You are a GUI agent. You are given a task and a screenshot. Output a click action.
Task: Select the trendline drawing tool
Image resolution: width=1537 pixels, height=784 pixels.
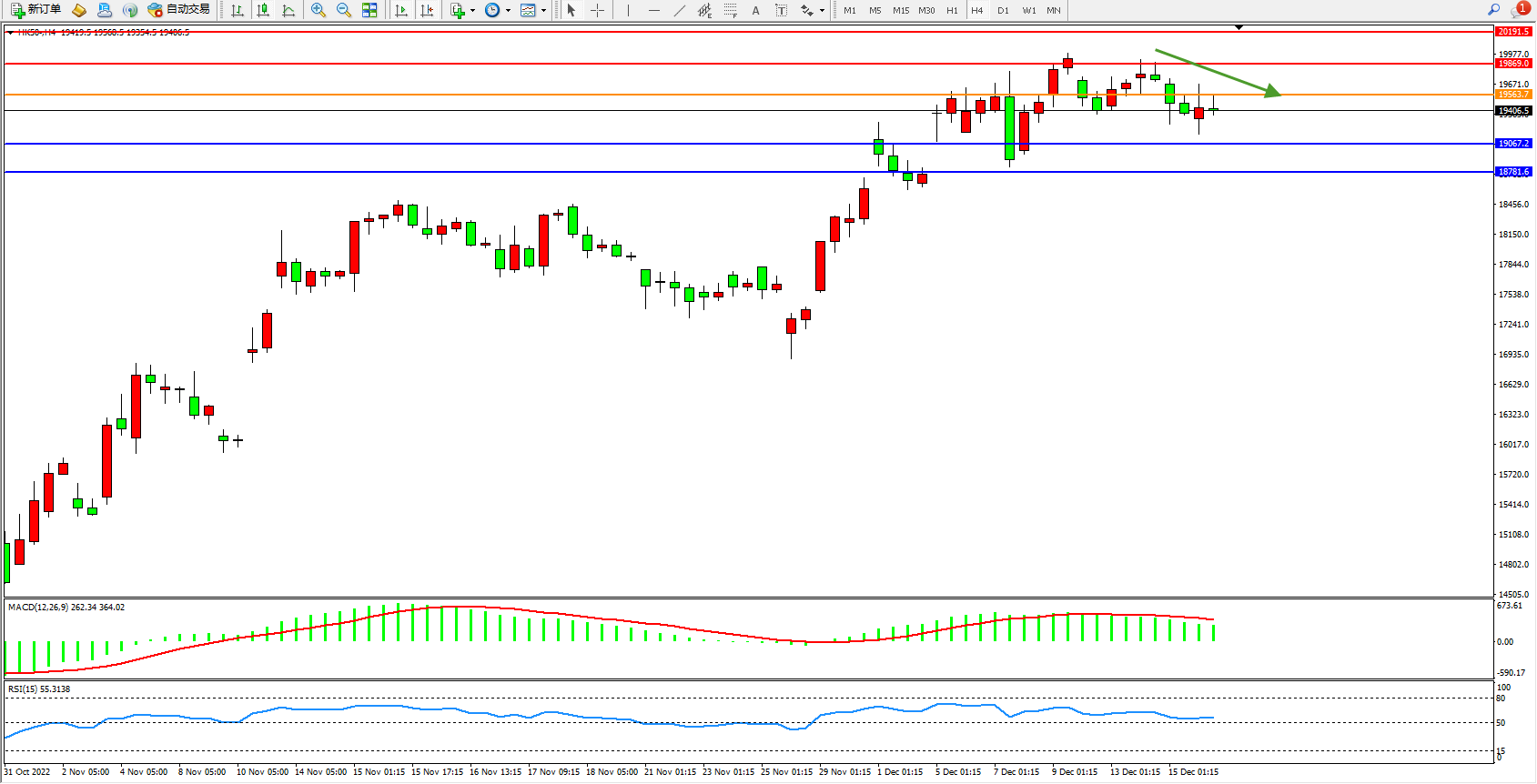click(x=680, y=10)
